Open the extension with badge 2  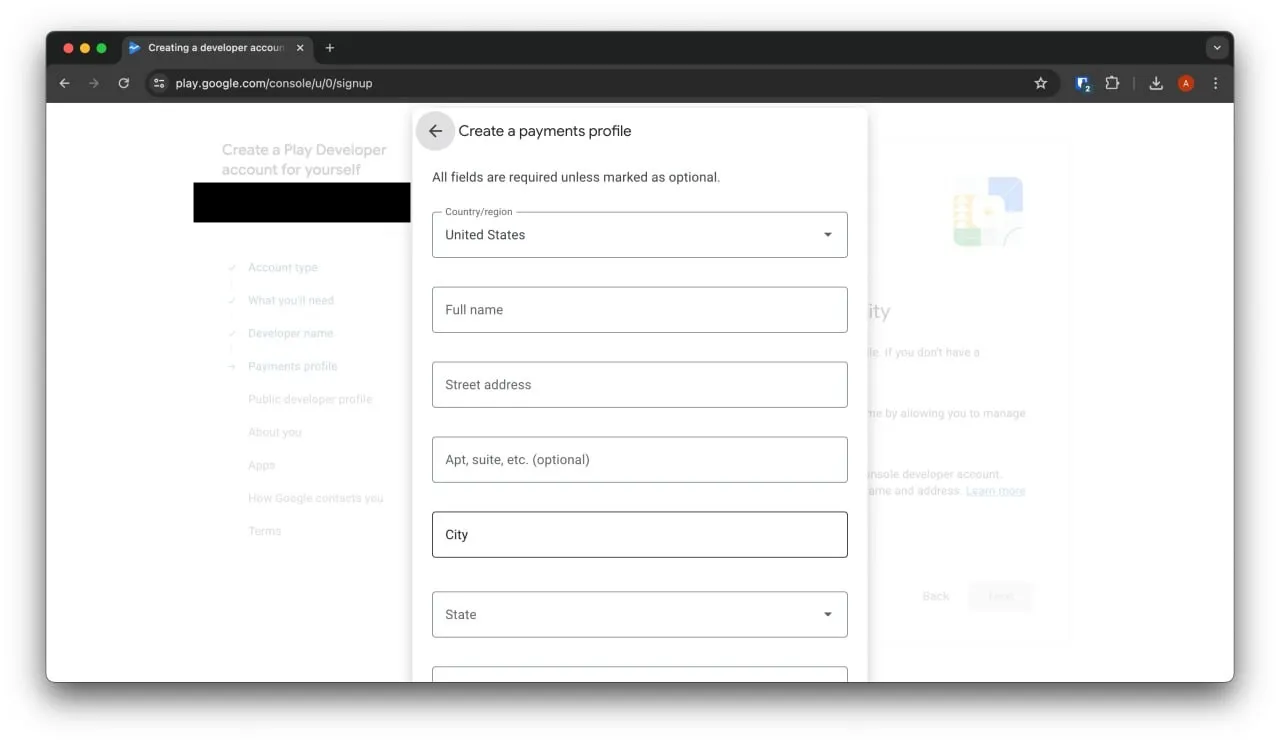(x=1083, y=84)
